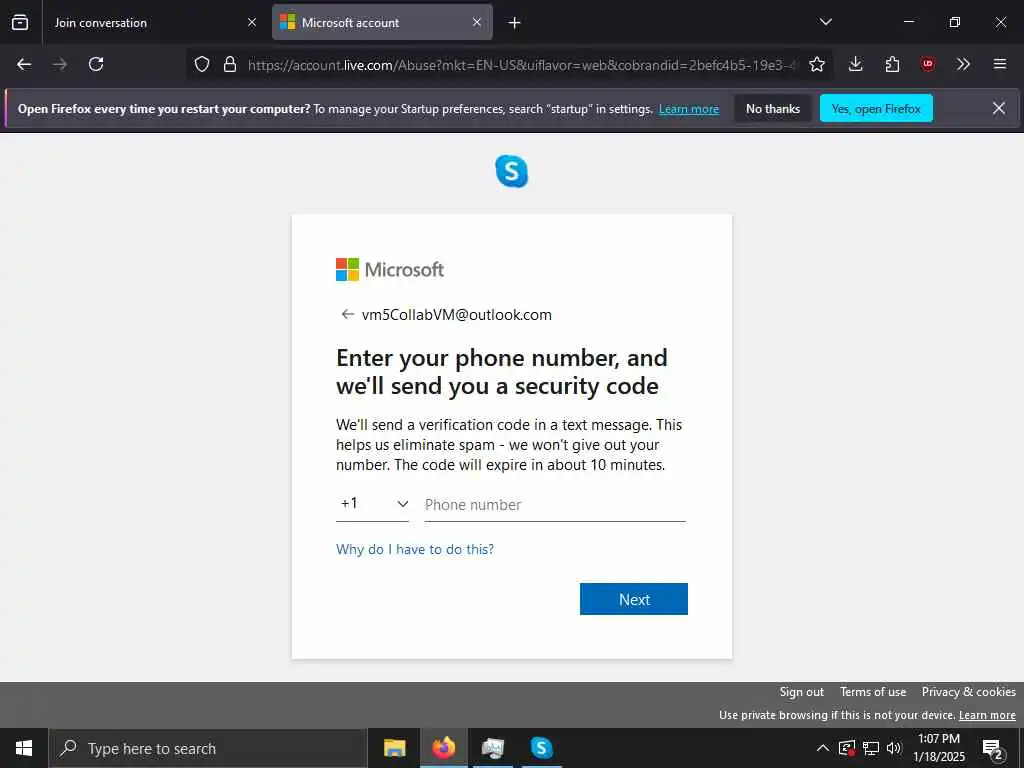Viewport: 1024px width, 768px height.
Task: Click the Skype logo on page
Action: (511, 171)
